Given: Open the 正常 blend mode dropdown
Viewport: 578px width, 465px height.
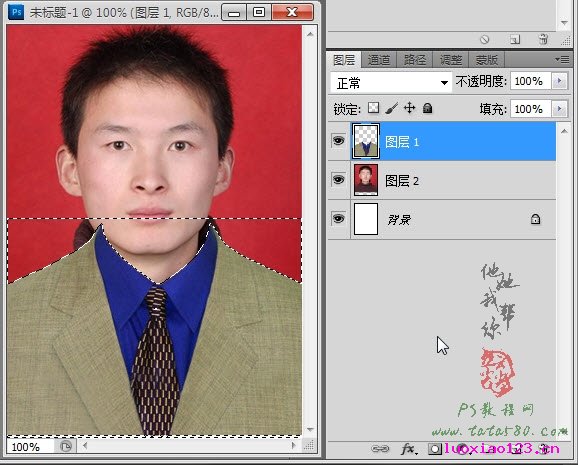Looking at the screenshot, I should 391,83.
